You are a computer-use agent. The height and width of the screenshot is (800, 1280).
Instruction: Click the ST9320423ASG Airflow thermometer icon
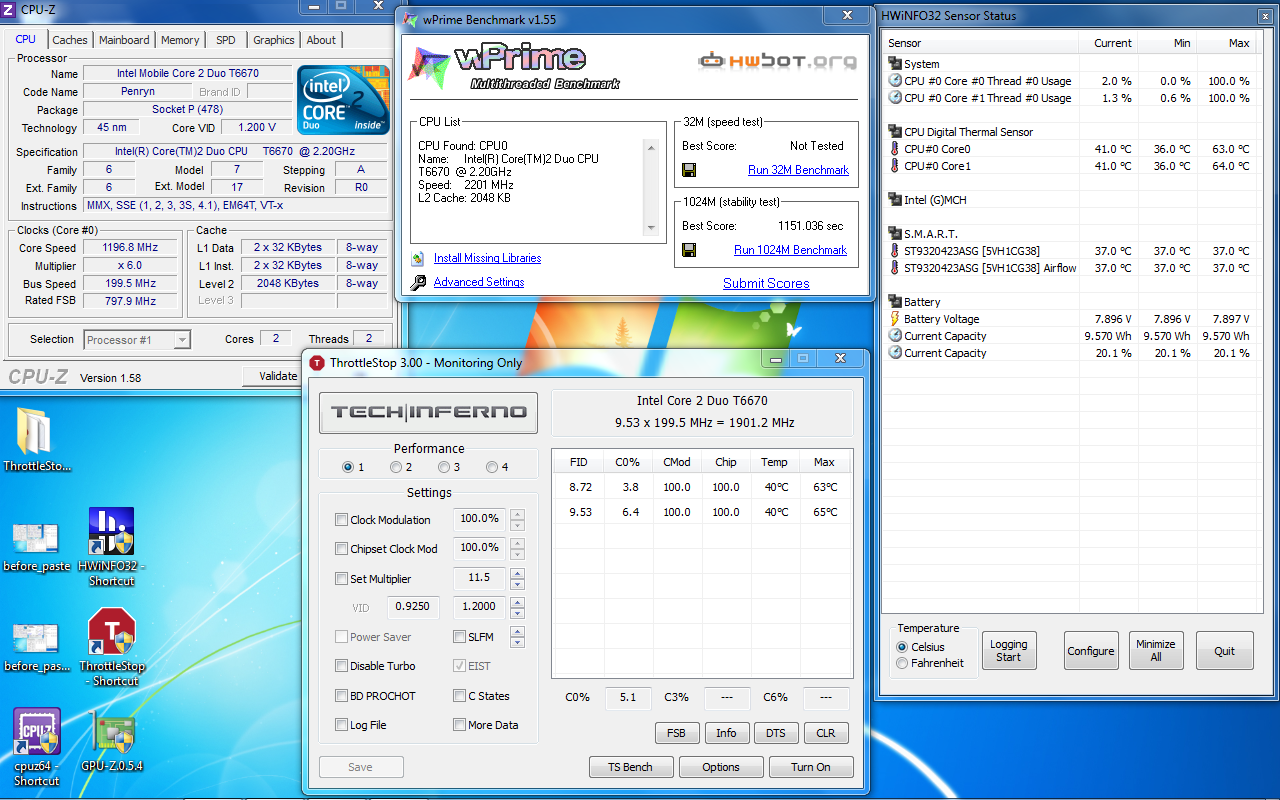click(895, 268)
